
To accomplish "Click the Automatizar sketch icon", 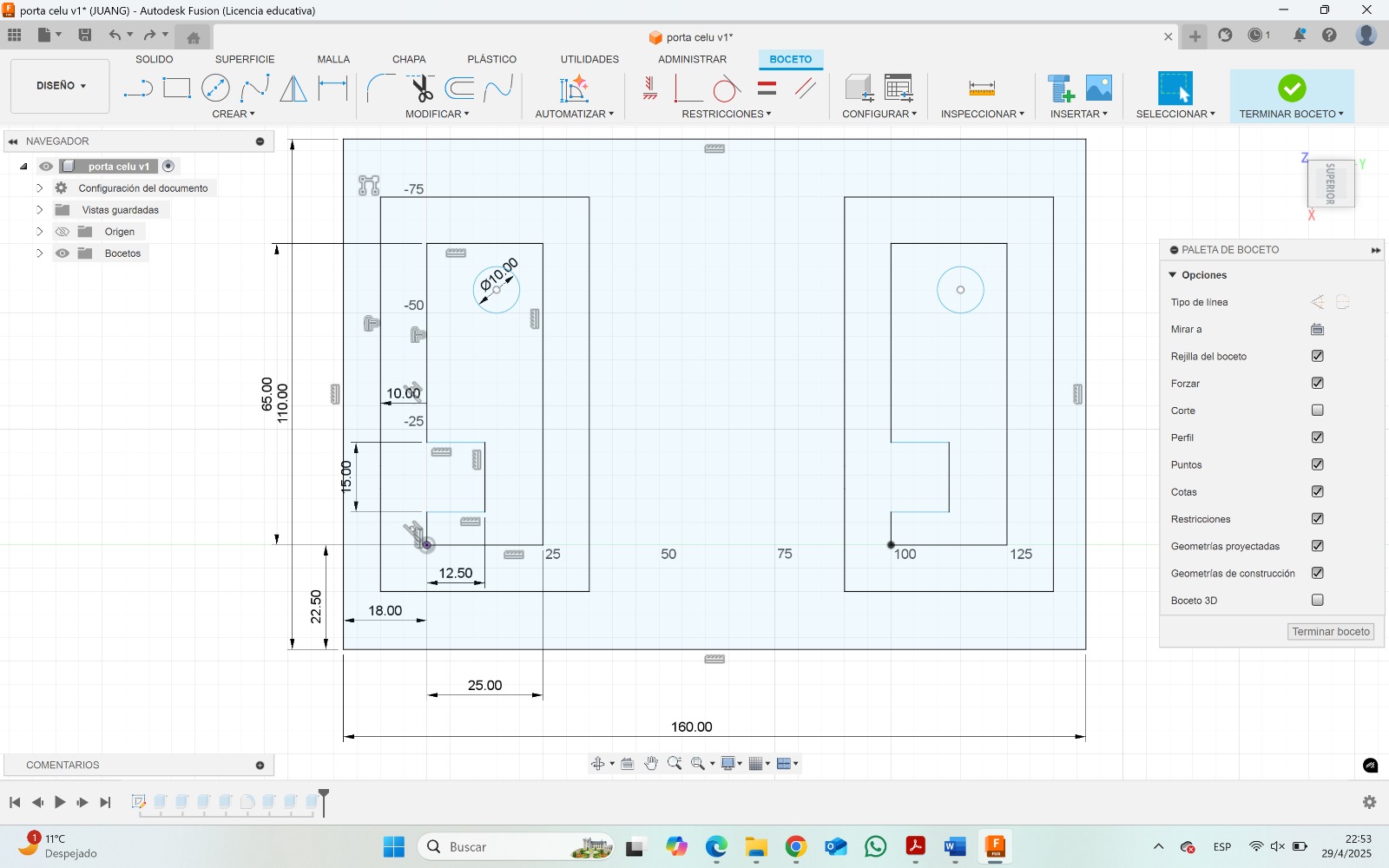I will 574,89.
